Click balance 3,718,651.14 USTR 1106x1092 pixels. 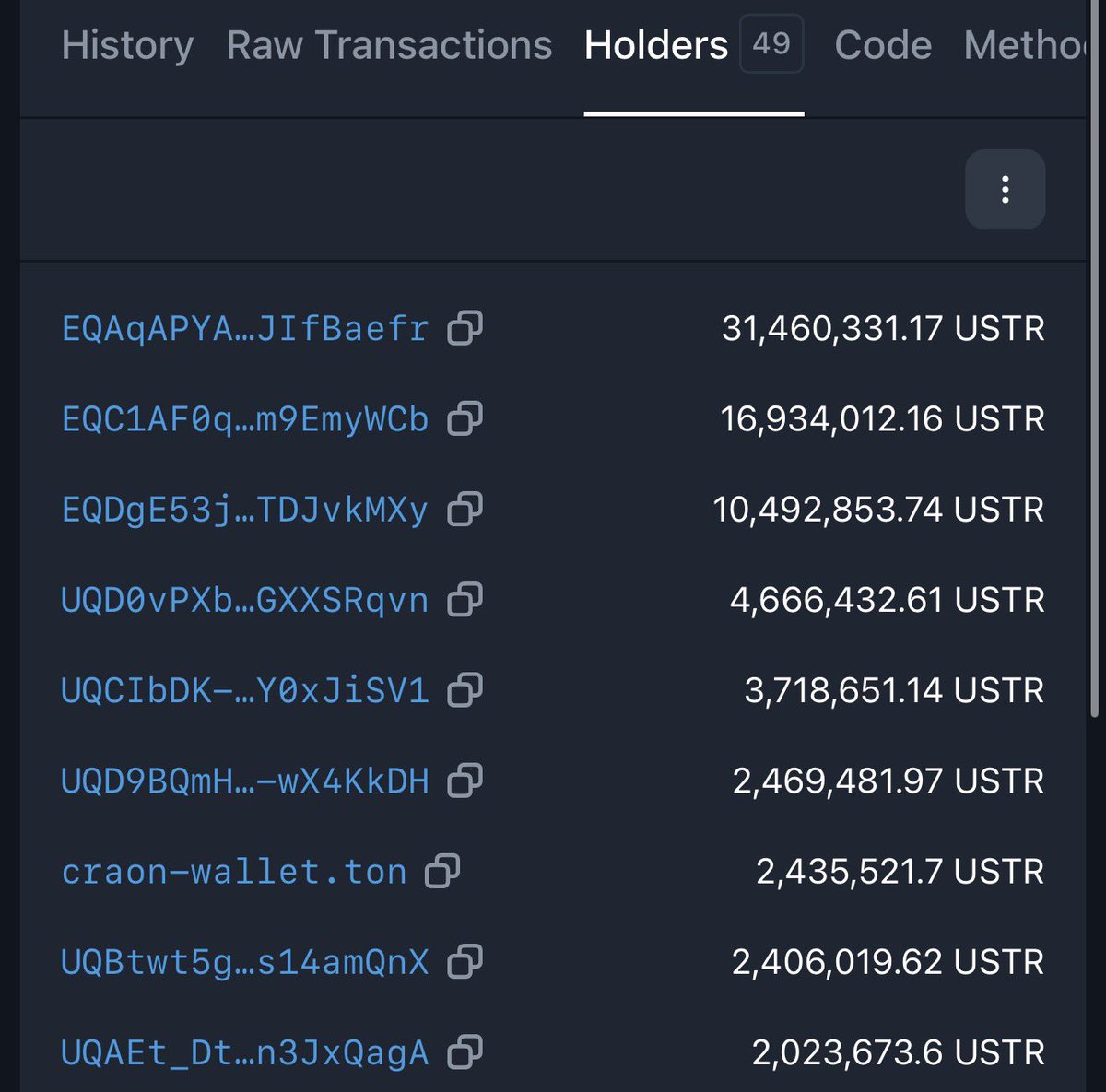tap(895, 690)
